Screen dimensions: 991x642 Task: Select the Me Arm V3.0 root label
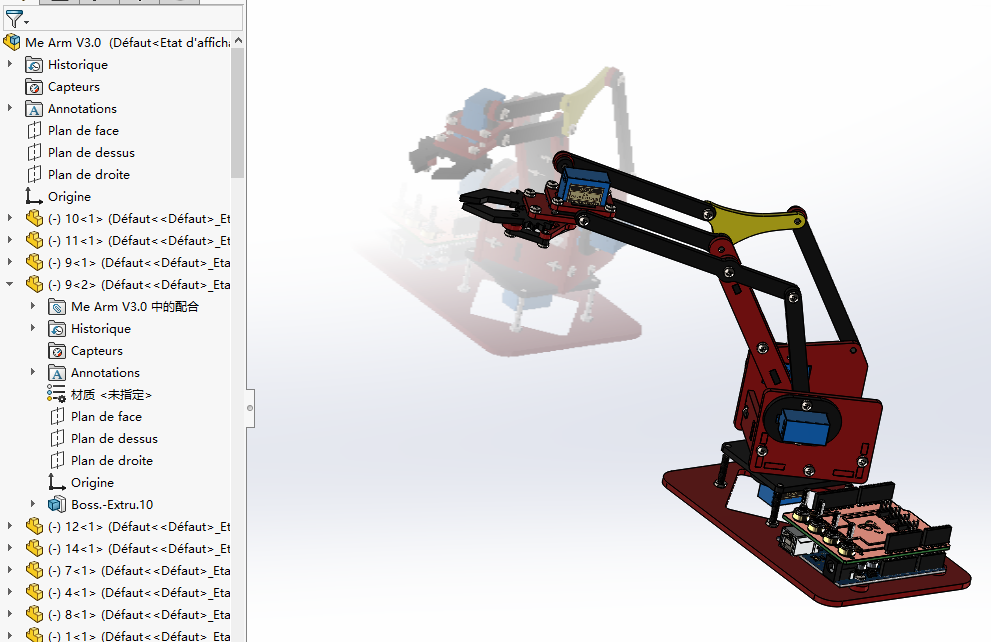click(x=63, y=42)
